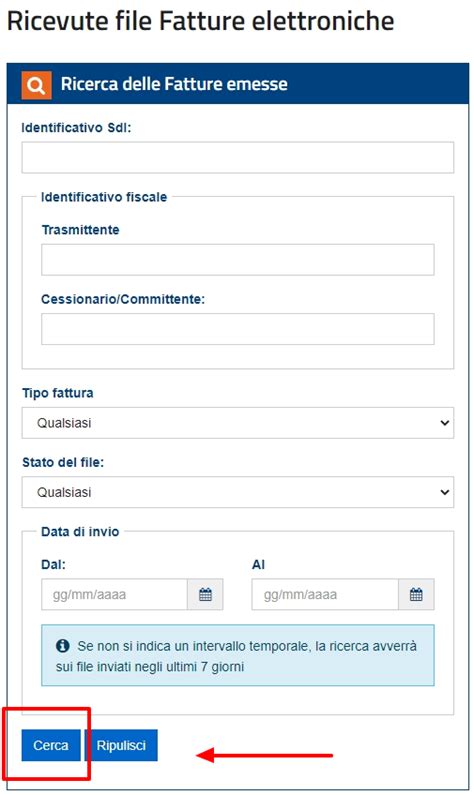Click the Trasmittente label
The image size is (474, 795).
(80, 230)
